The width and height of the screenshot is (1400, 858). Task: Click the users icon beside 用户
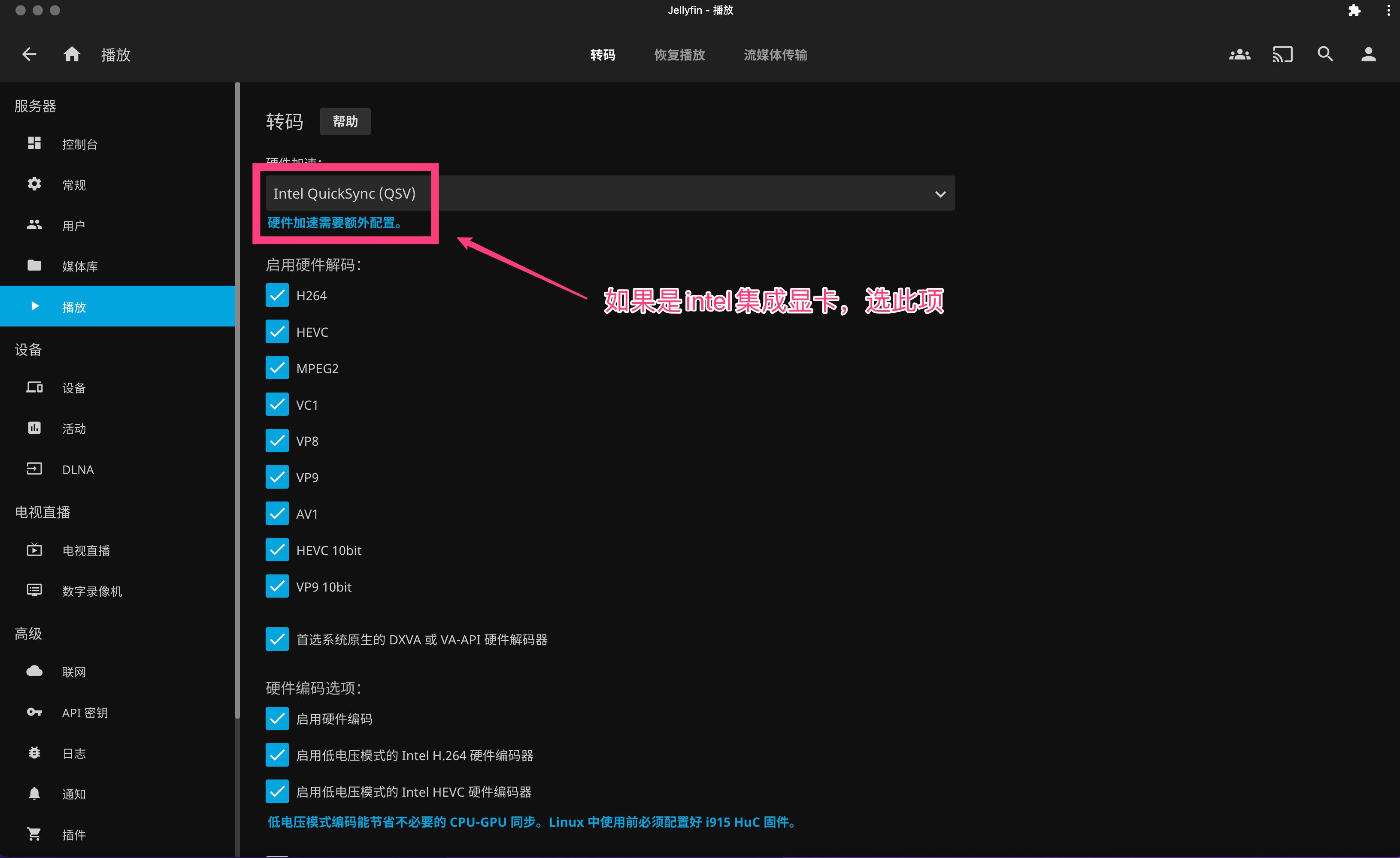[x=35, y=225]
